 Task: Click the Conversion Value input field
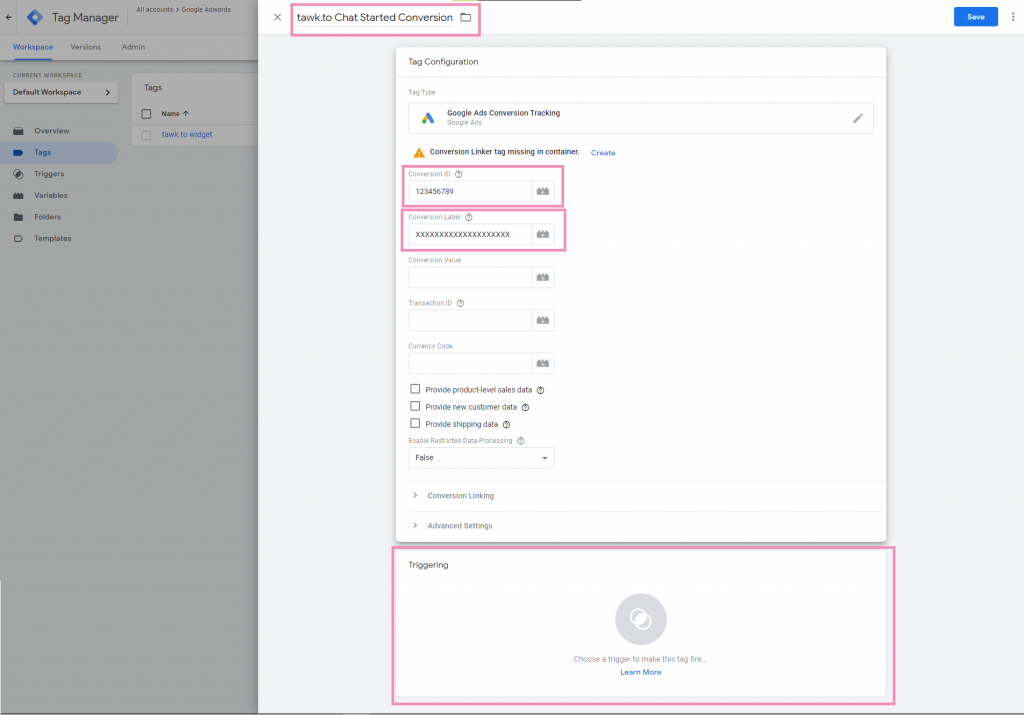point(470,278)
